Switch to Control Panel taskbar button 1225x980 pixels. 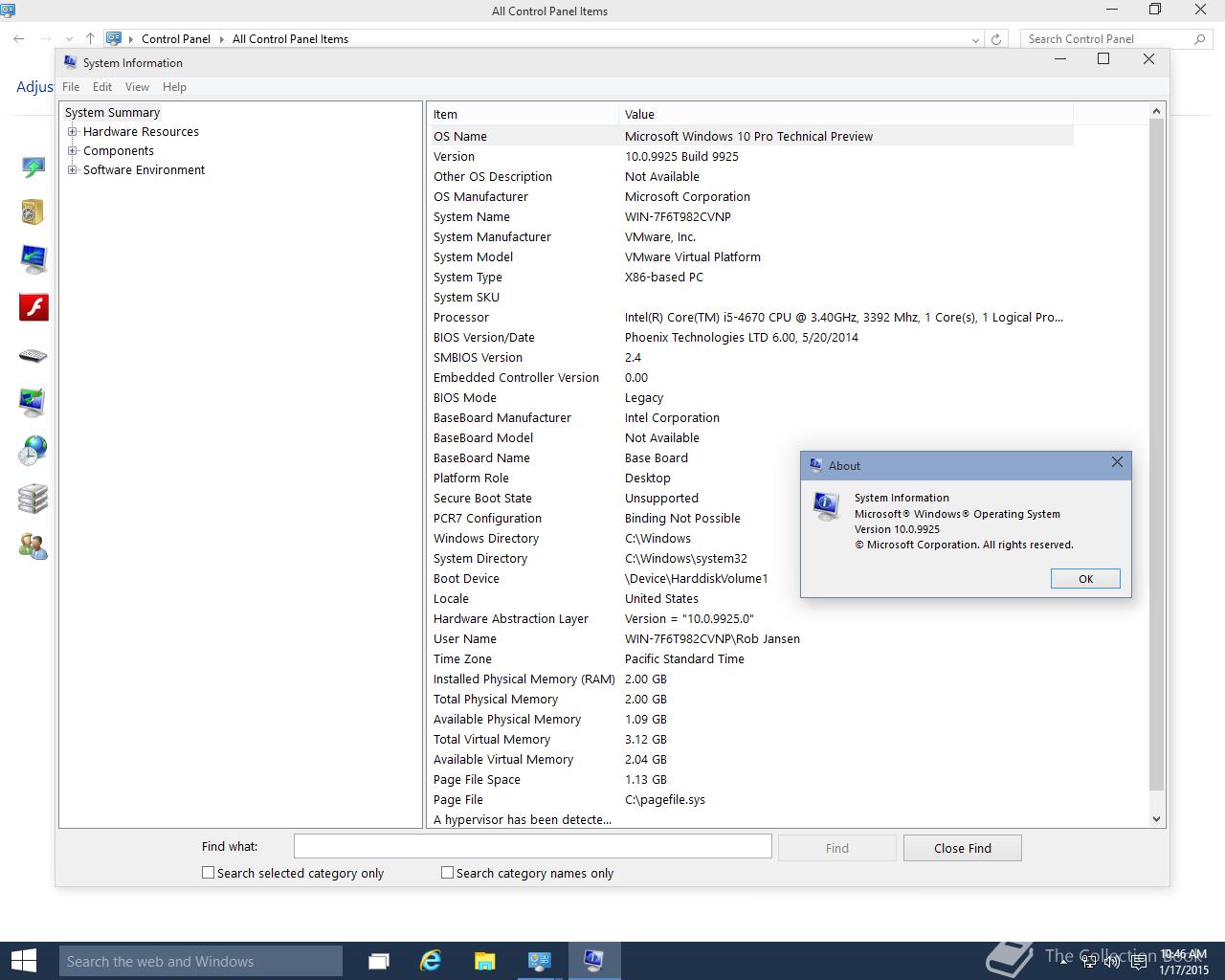click(540, 961)
